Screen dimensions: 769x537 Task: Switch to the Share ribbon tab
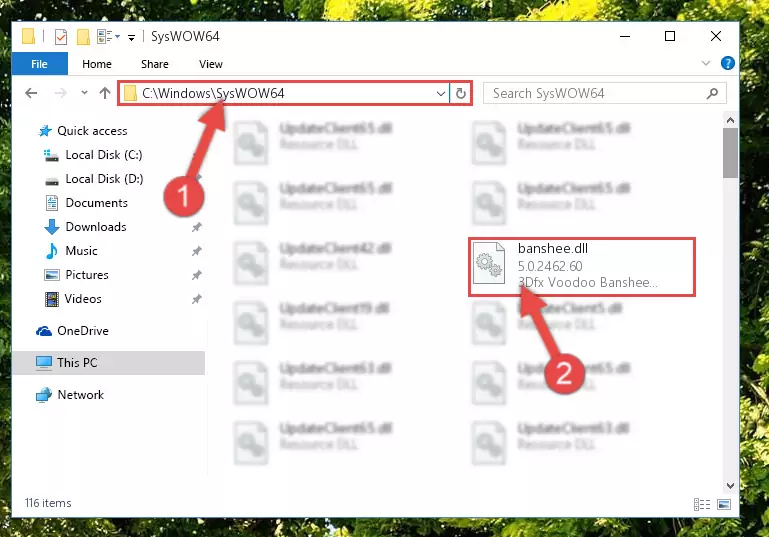(x=154, y=64)
